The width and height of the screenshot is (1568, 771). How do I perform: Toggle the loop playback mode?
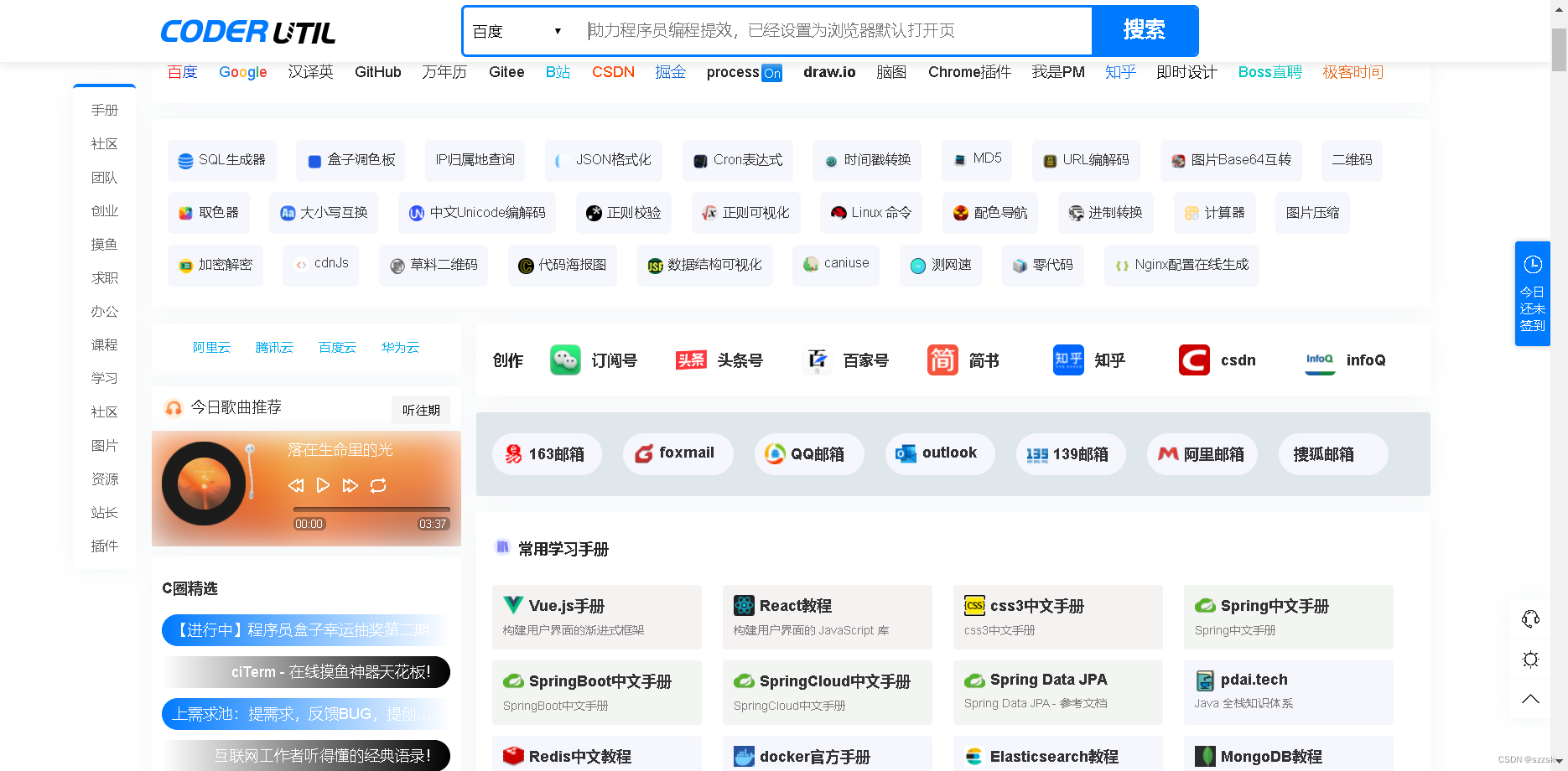click(x=378, y=485)
